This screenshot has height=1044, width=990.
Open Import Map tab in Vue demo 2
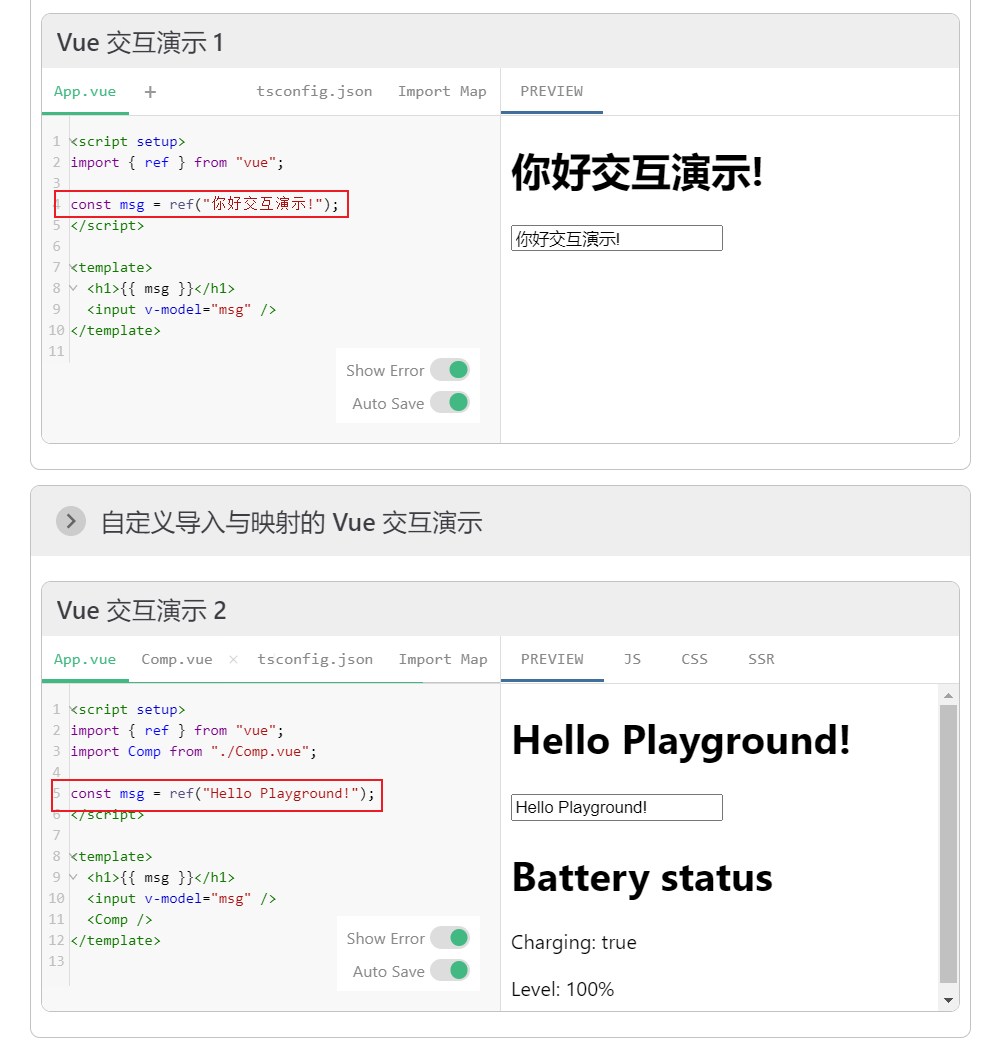(443, 659)
